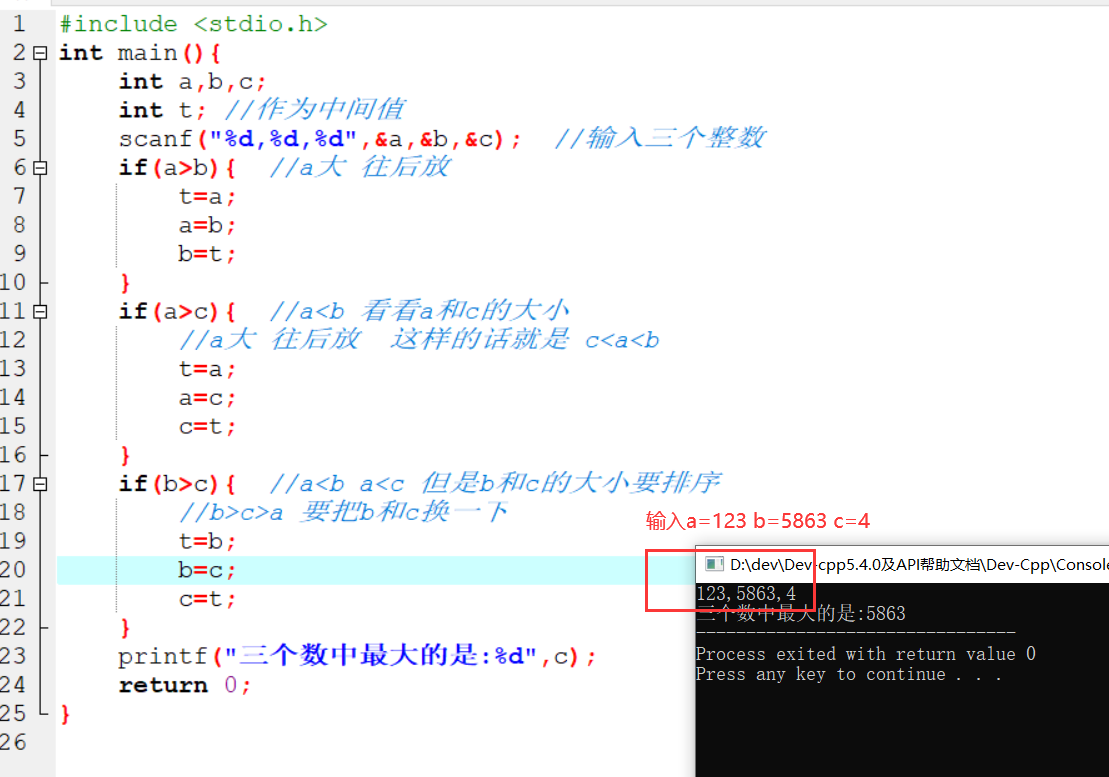
Task: Click 'Process exited with return value 0' text
Action: (866, 654)
